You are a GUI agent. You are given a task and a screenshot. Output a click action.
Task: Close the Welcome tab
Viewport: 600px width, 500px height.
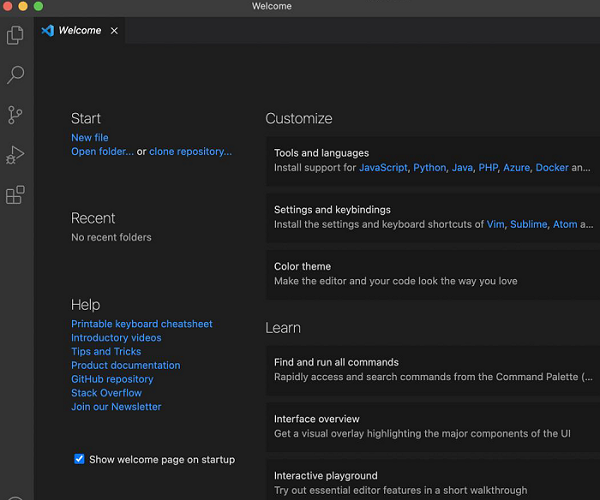(x=114, y=31)
